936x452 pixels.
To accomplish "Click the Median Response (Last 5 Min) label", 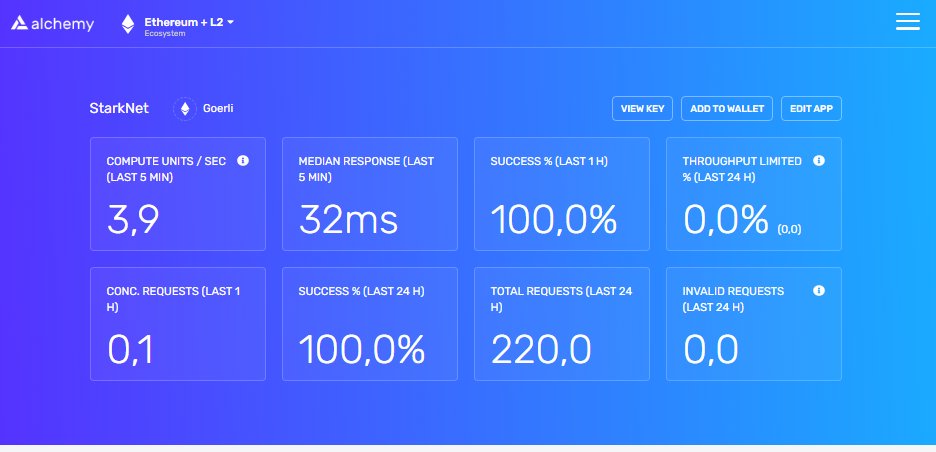I will (366, 169).
